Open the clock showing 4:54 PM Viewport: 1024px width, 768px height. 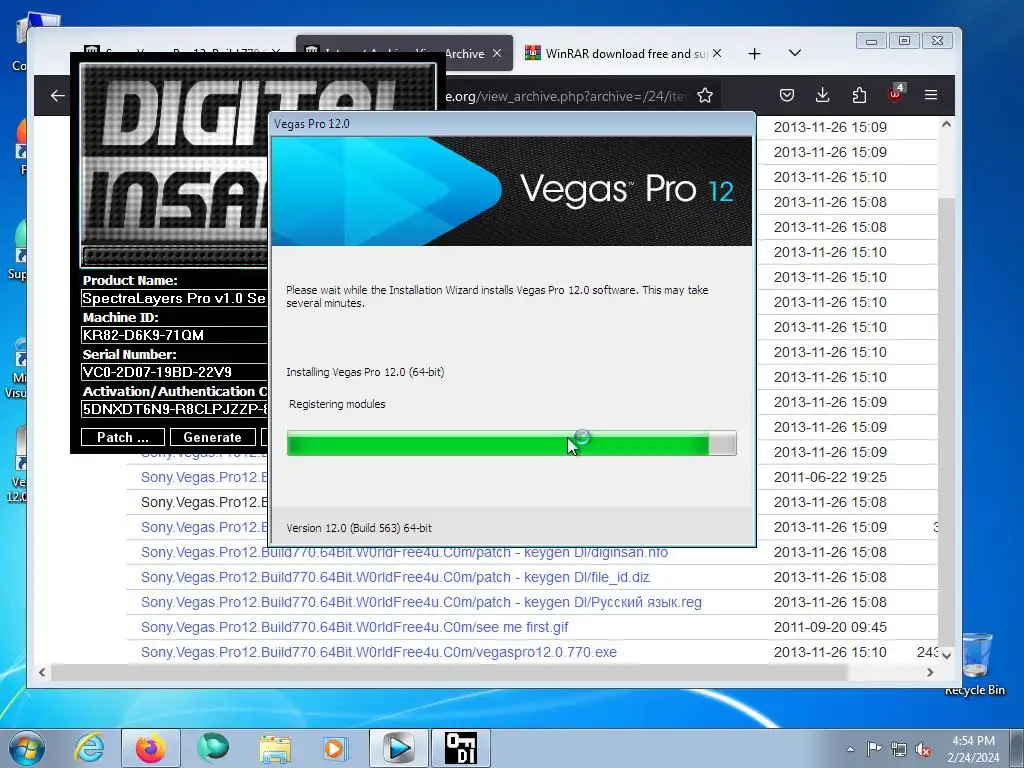[x=973, y=749]
